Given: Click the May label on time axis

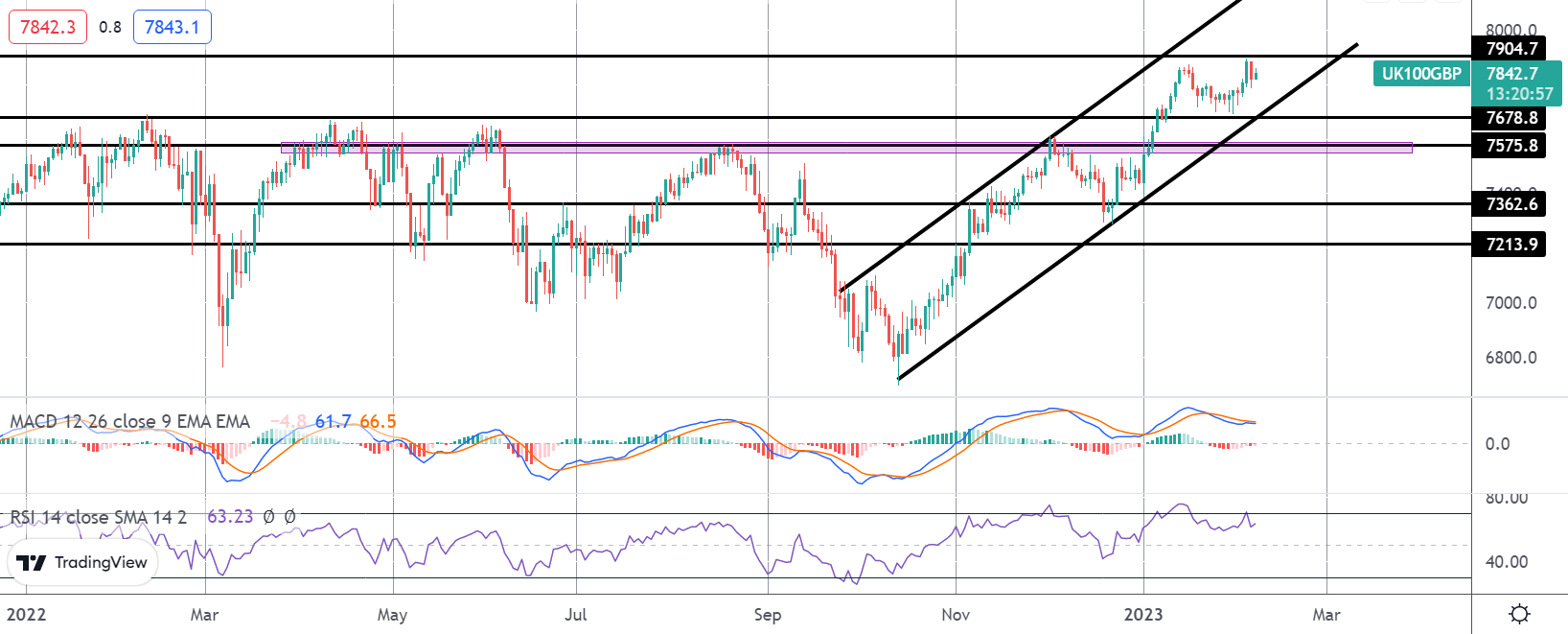Looking at the screenshot, I should click(x=392, y=615).
